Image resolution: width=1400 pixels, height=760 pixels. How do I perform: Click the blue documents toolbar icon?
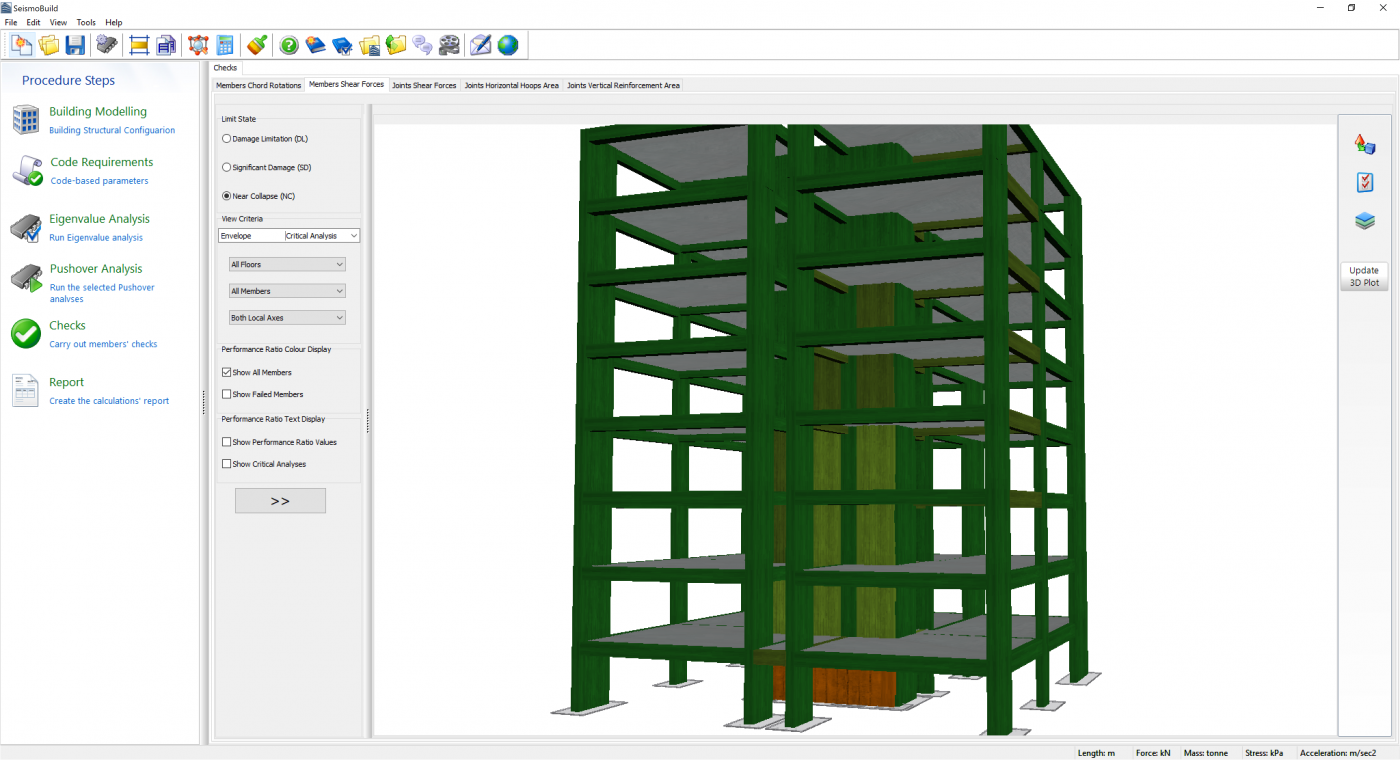[x=167, y=45]
